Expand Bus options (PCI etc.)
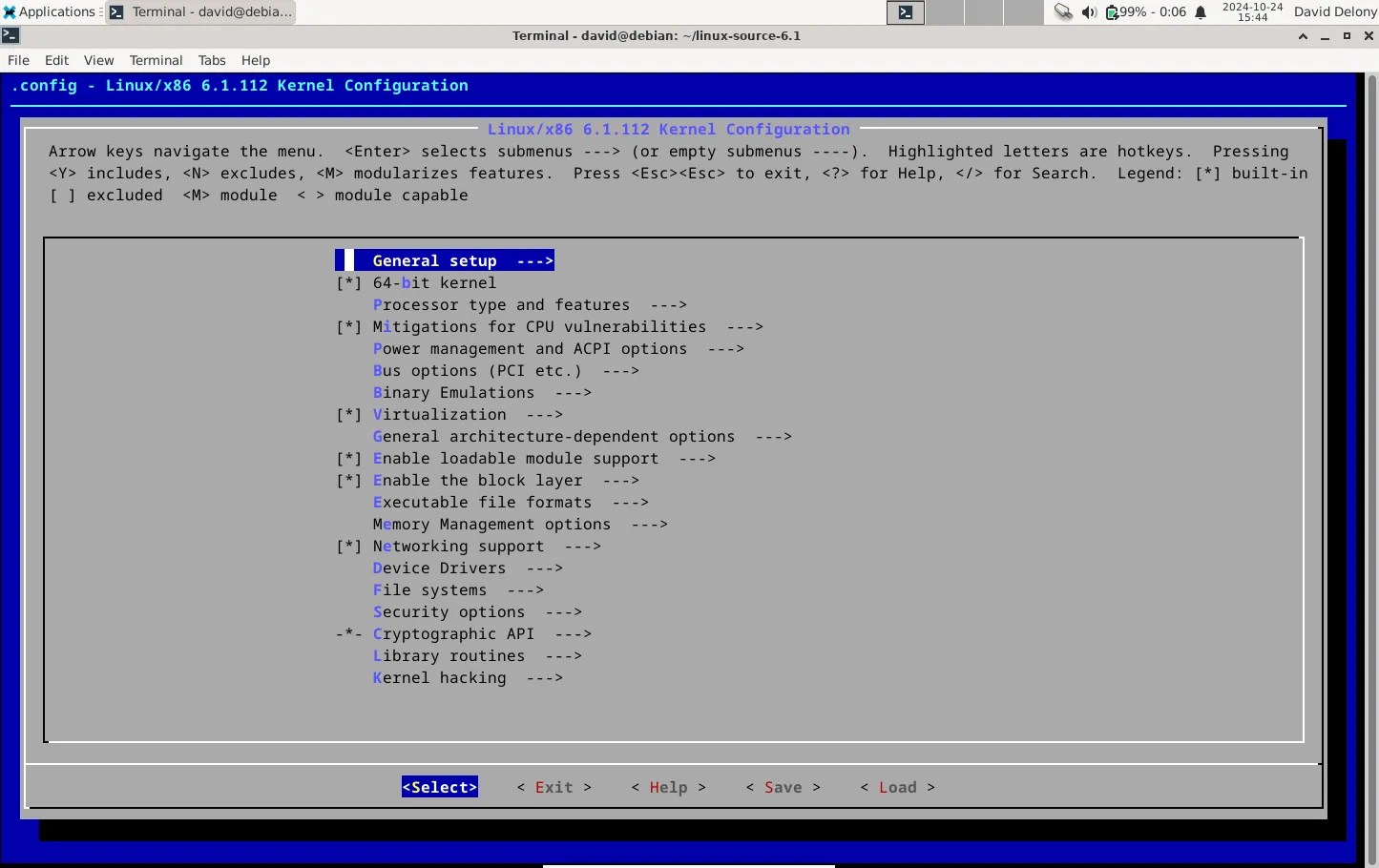Image resolution: width=1379 pixels, height=868 pixels. coord(506,371)
